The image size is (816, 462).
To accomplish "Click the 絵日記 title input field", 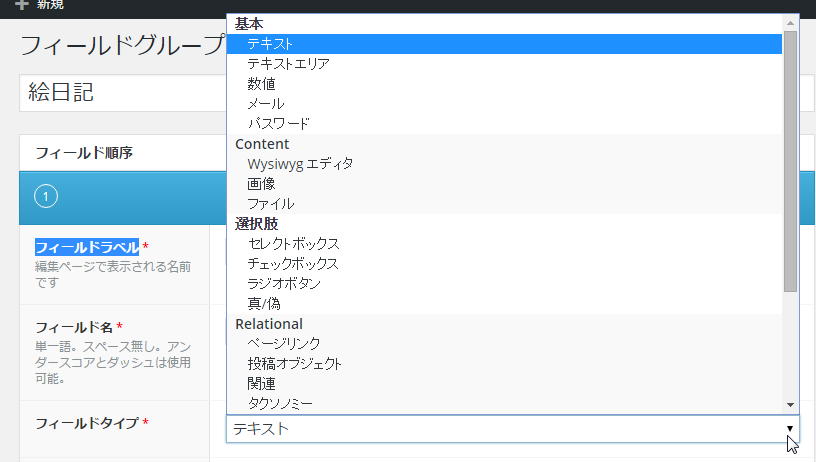I will (123, 93).
